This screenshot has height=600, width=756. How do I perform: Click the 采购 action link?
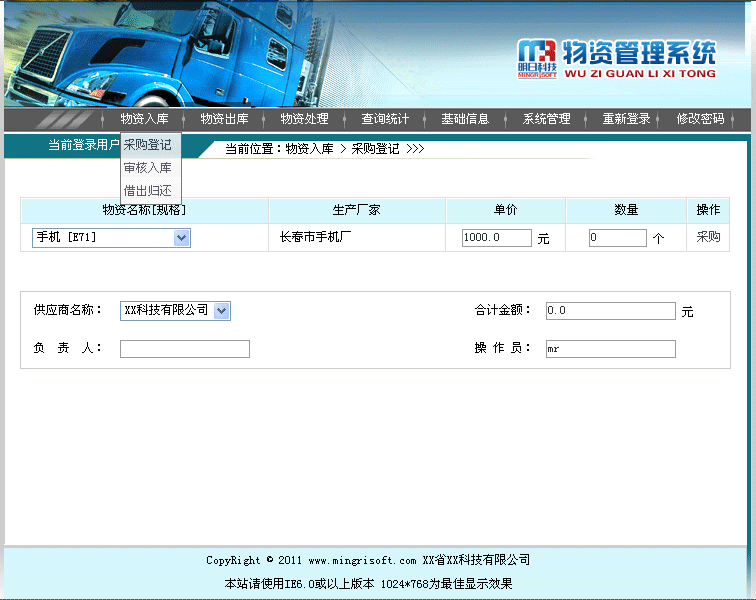coord(708,237)
